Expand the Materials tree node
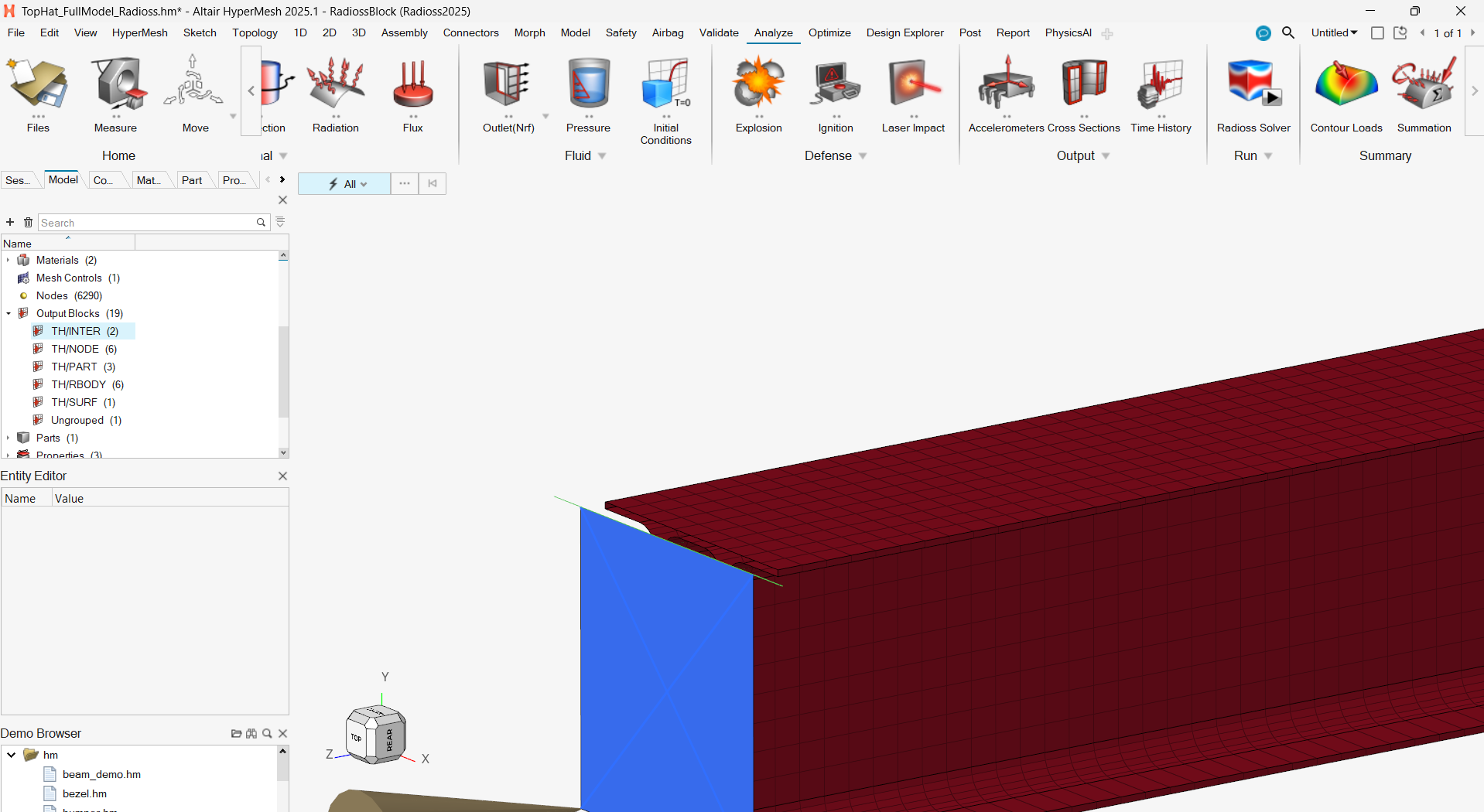Image resolution: width=1484 pixels, height=812 pixels. click(x=8, y=260)
